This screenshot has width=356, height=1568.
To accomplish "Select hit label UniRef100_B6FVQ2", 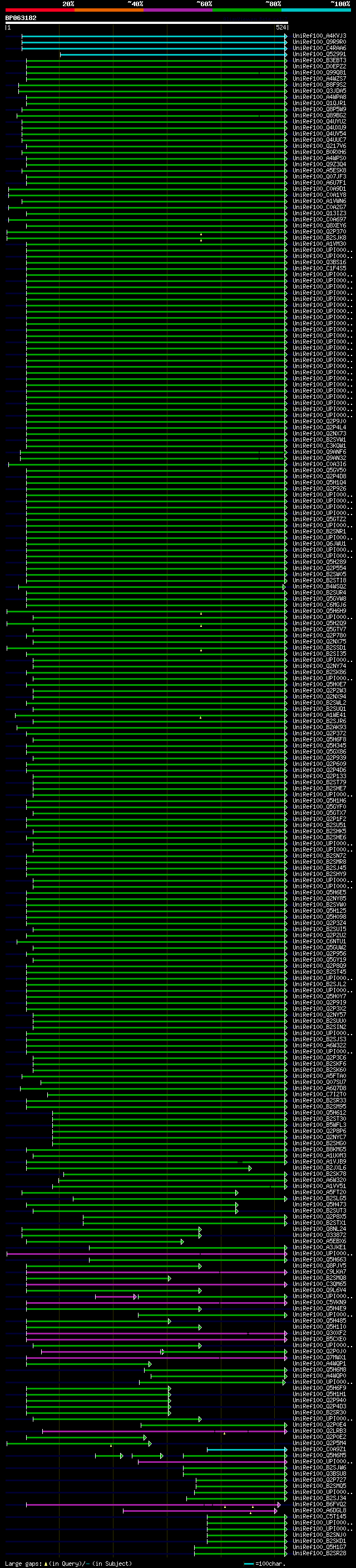I will (x=319, y=1504).
